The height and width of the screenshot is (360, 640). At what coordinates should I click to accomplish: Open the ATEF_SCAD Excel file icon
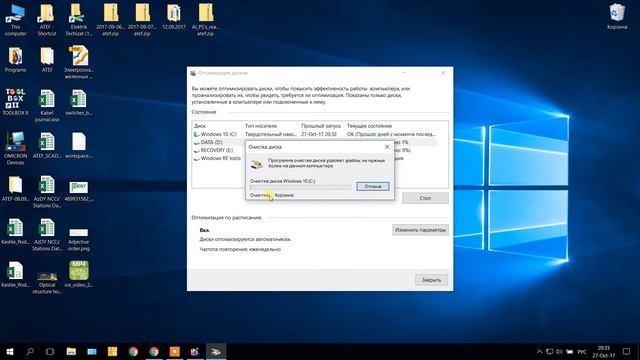[x=47, y=146]
